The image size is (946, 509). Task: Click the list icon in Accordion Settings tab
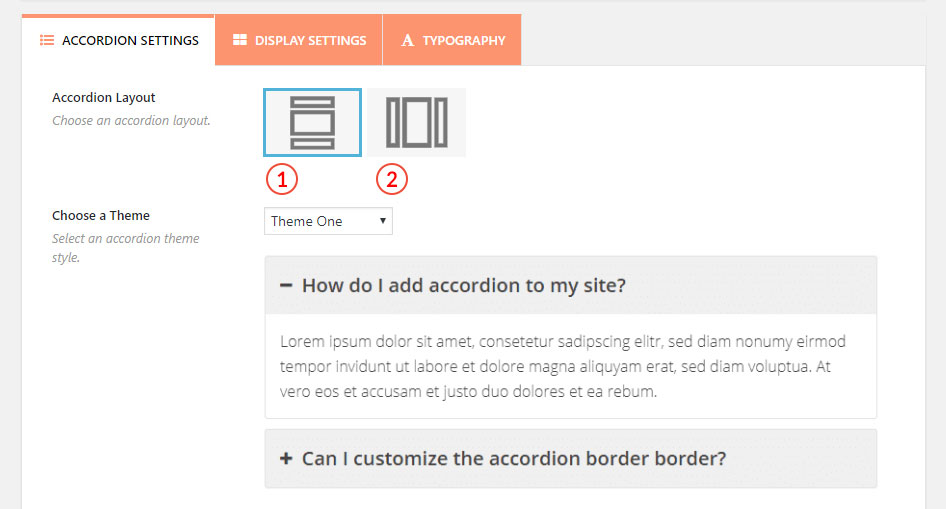[x=46, y=40]
